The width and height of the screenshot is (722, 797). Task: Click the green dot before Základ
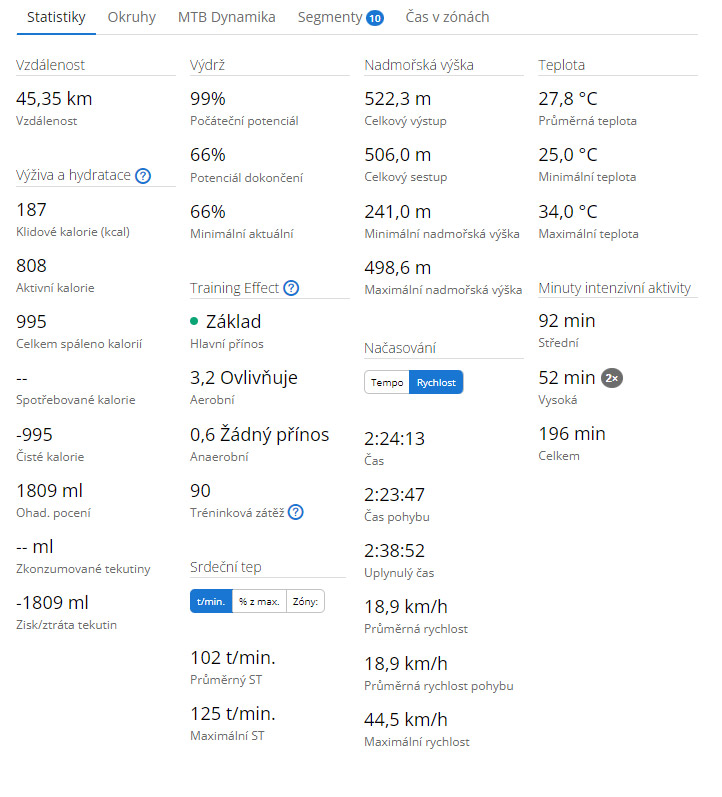click(x=194, y=322)
